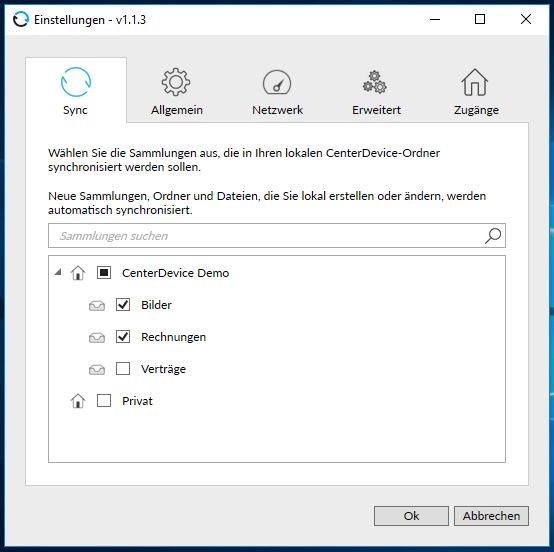Enable the Verträge checkbox

(x=123, y=369)
